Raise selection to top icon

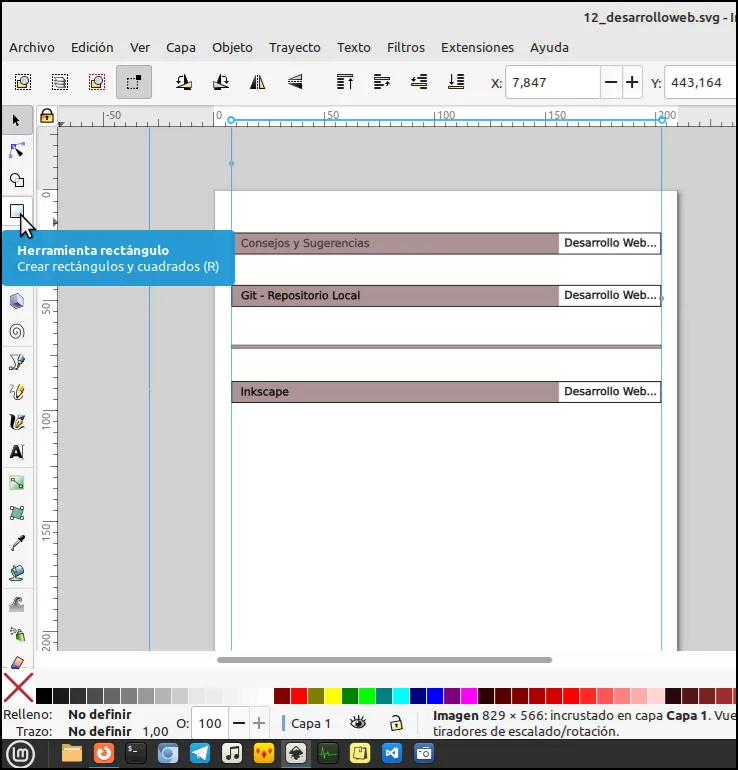[x=345, y=82]
